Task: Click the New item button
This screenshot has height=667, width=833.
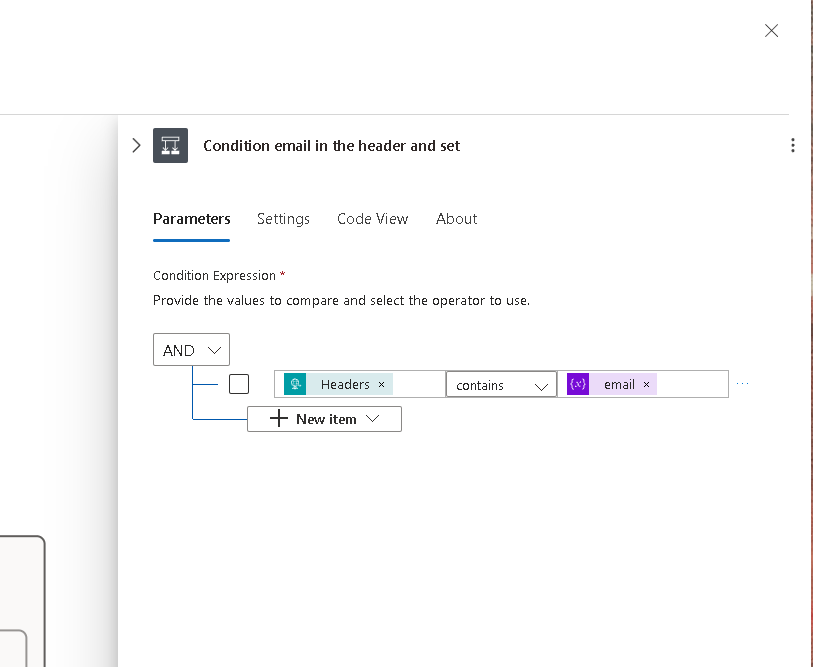Action: coord(324,419)
